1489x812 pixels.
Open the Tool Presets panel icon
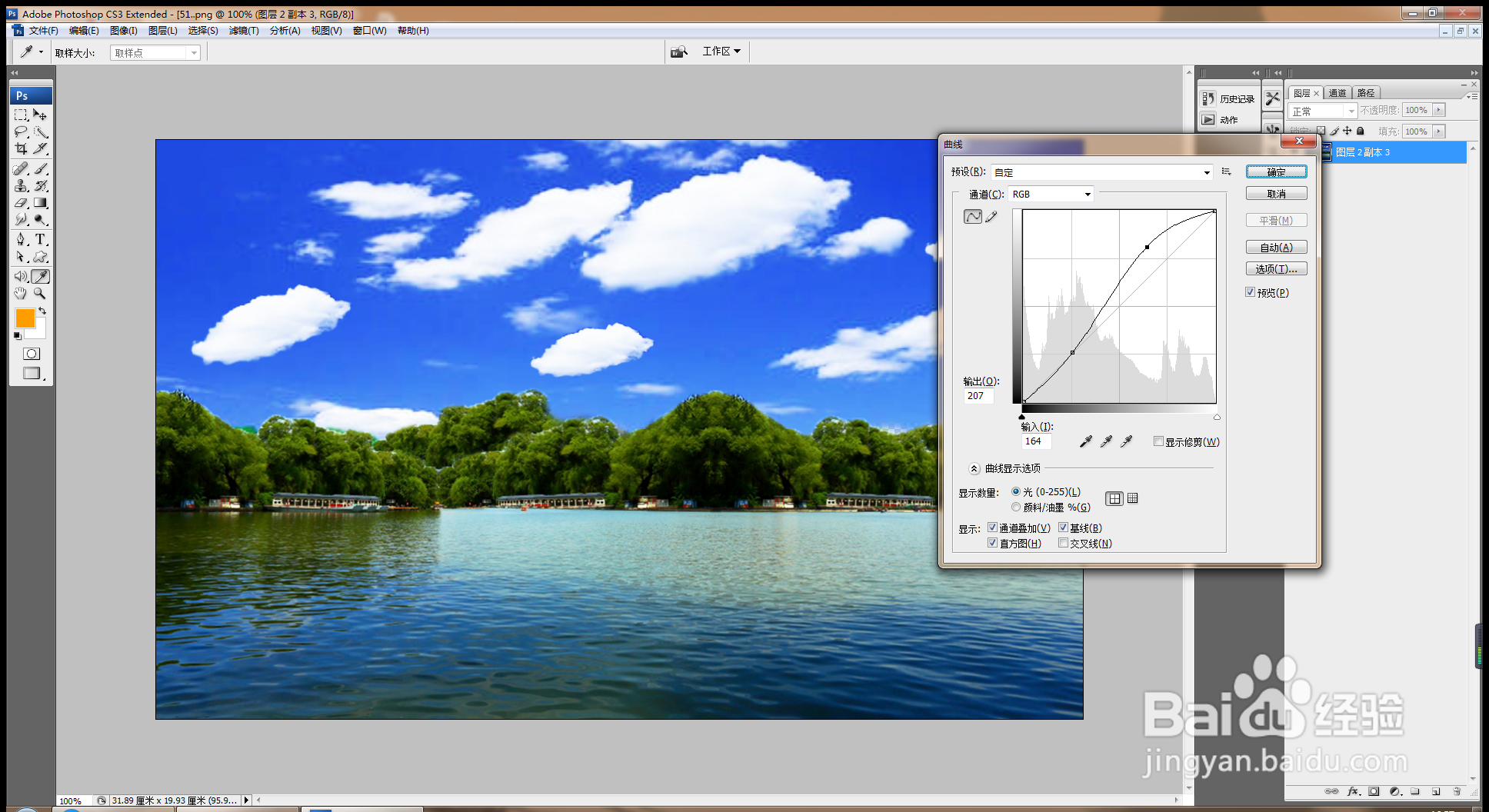pos(1273,98)
